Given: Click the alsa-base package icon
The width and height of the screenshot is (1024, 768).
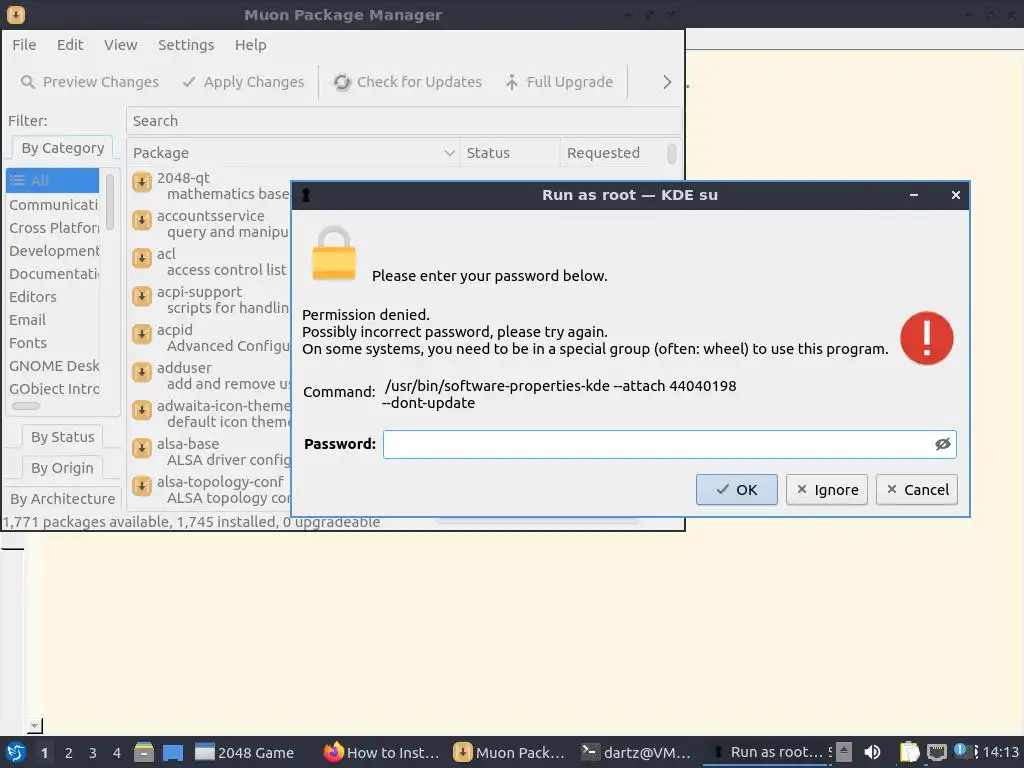Looking at the screenshot, I should 142,448.
